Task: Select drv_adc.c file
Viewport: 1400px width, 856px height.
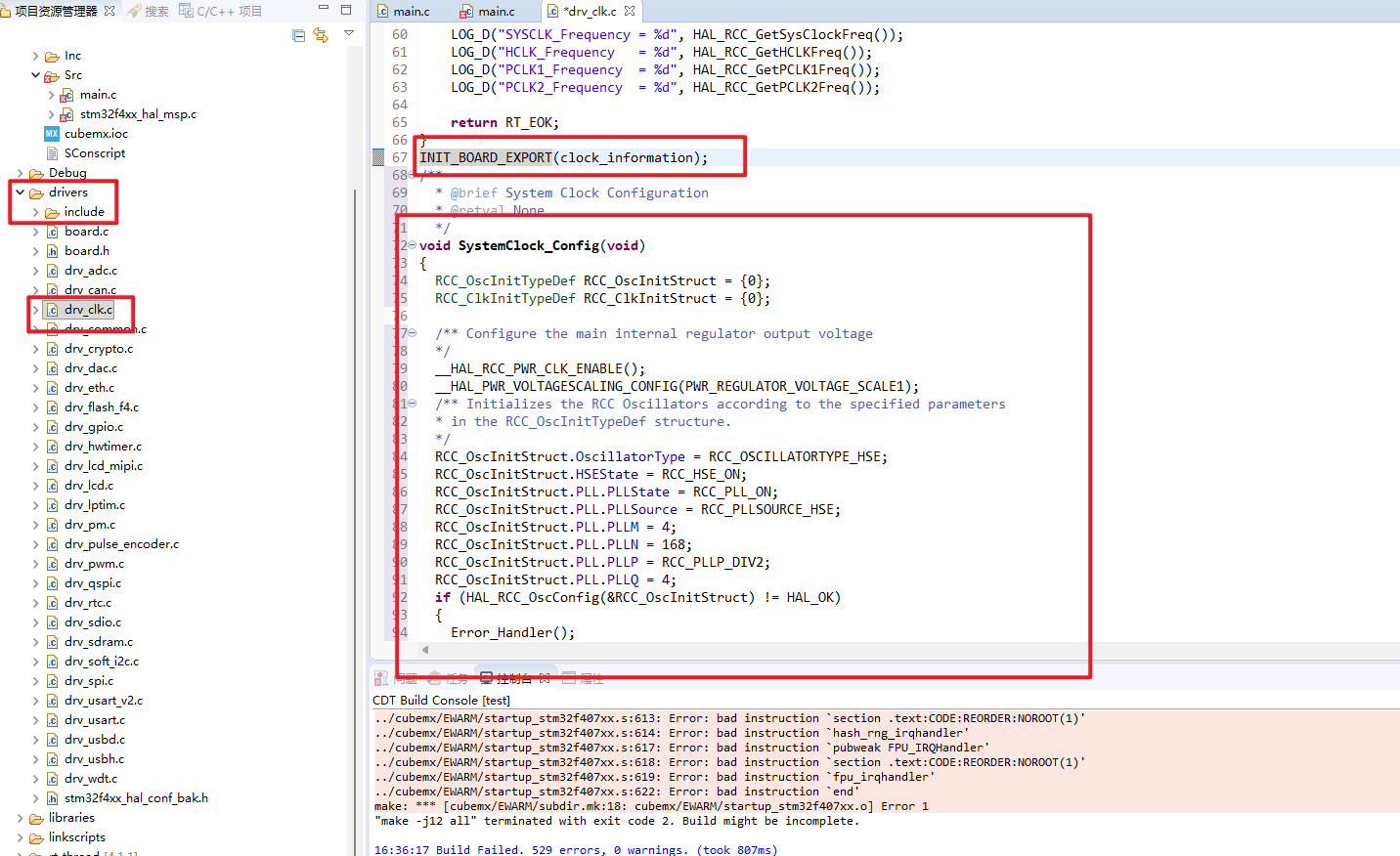Action: click(x=91, y=271)
